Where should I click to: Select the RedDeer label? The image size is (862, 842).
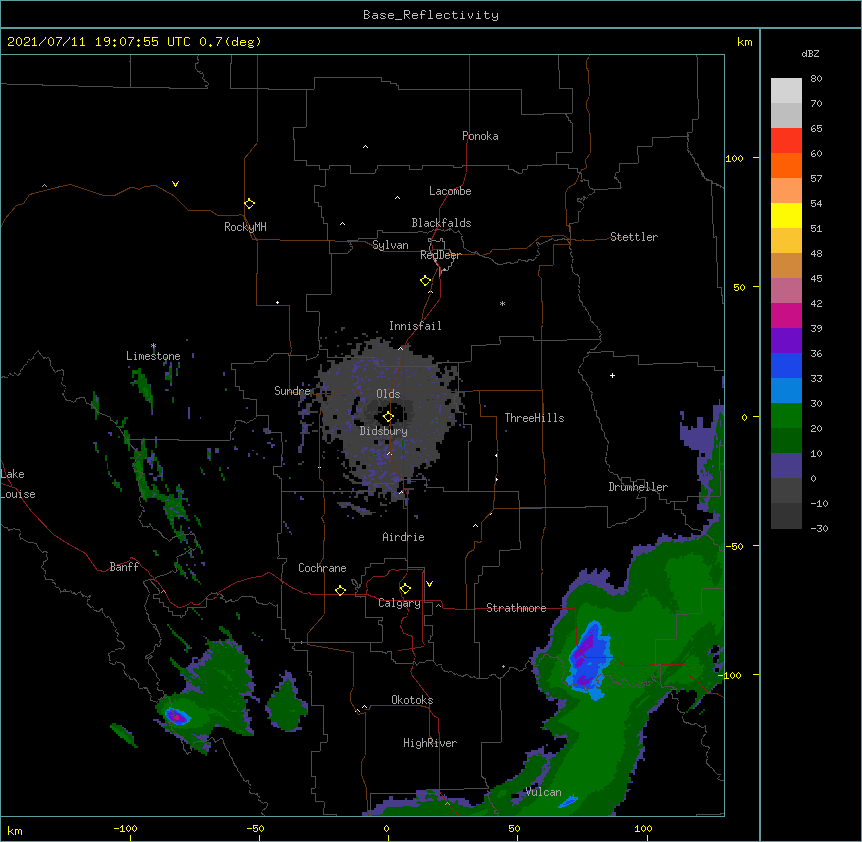[440, 255]
